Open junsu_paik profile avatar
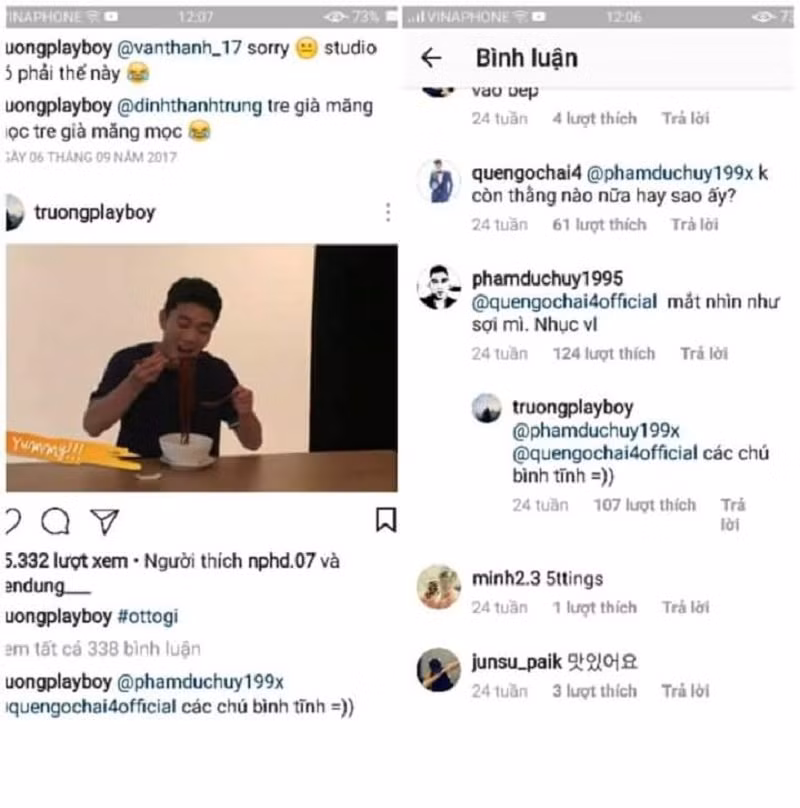 438,670
